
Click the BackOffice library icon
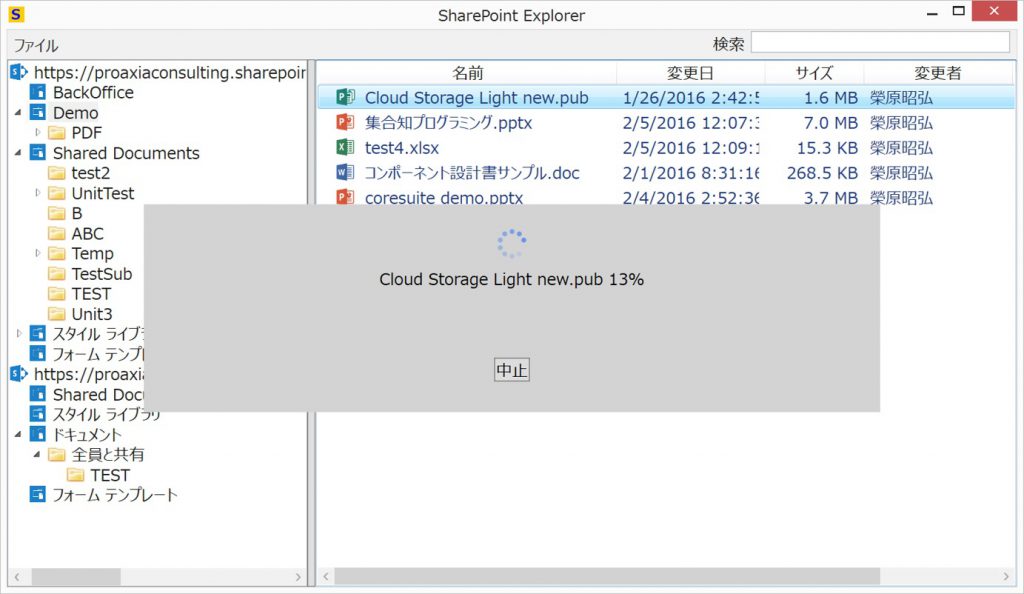(x=38, y=93)
